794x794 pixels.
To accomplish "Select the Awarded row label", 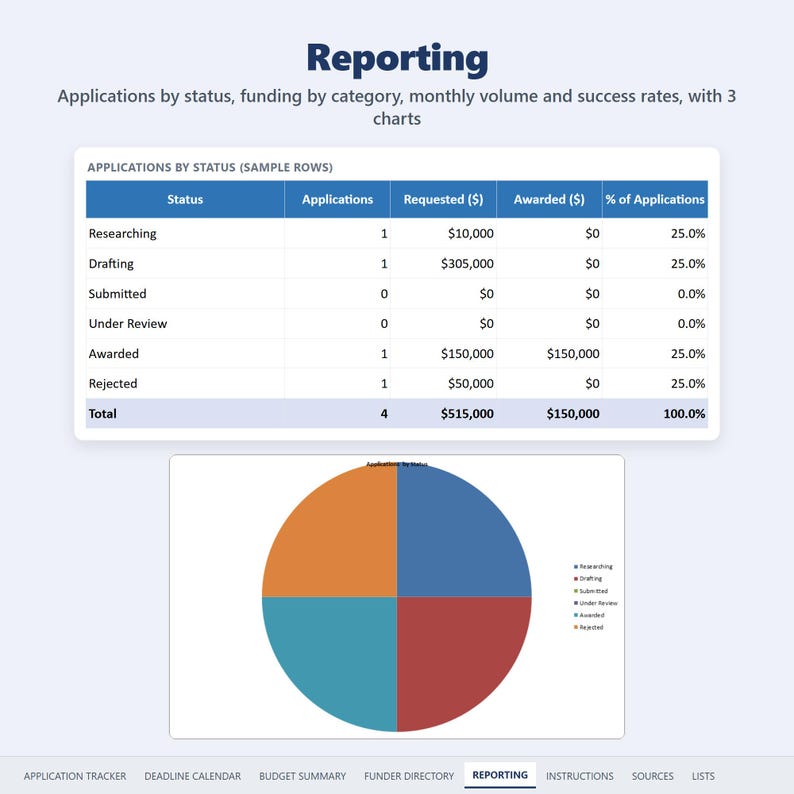I will [113, 353].
